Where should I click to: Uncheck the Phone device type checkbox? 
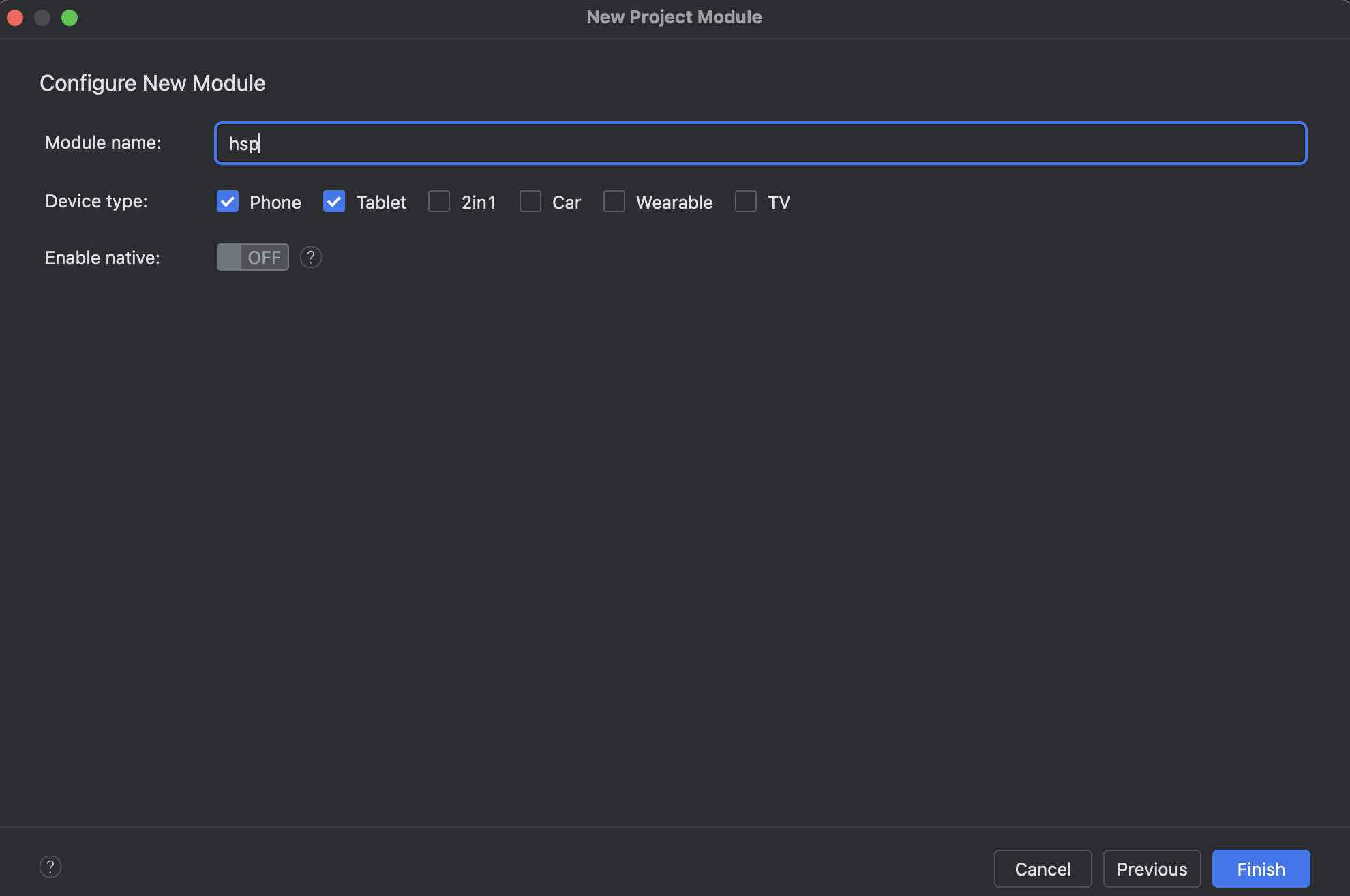click(x=228, y=202)
